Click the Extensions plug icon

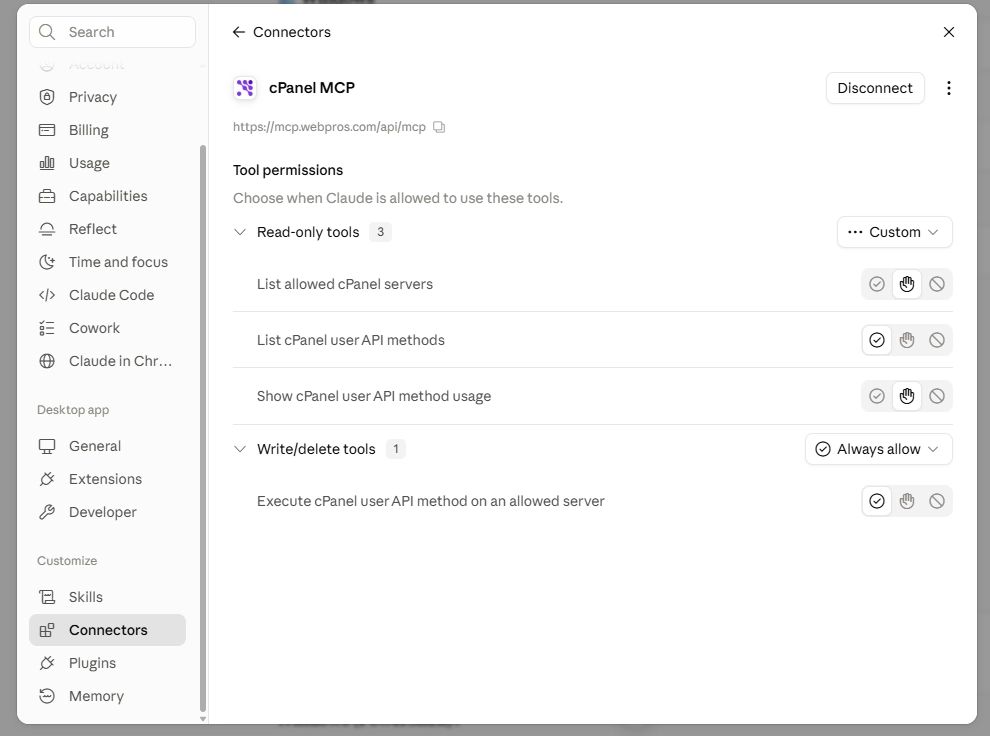tap(47, 479)
